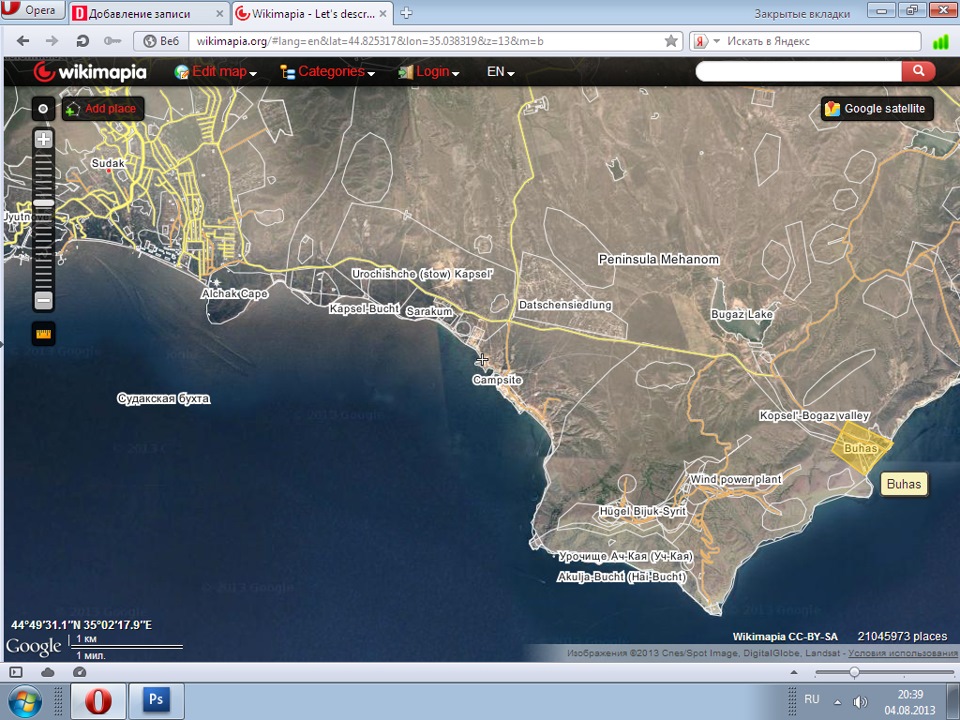Click the Add place button
The height and width of the screenshot is (720, 960).
(103, 109)
